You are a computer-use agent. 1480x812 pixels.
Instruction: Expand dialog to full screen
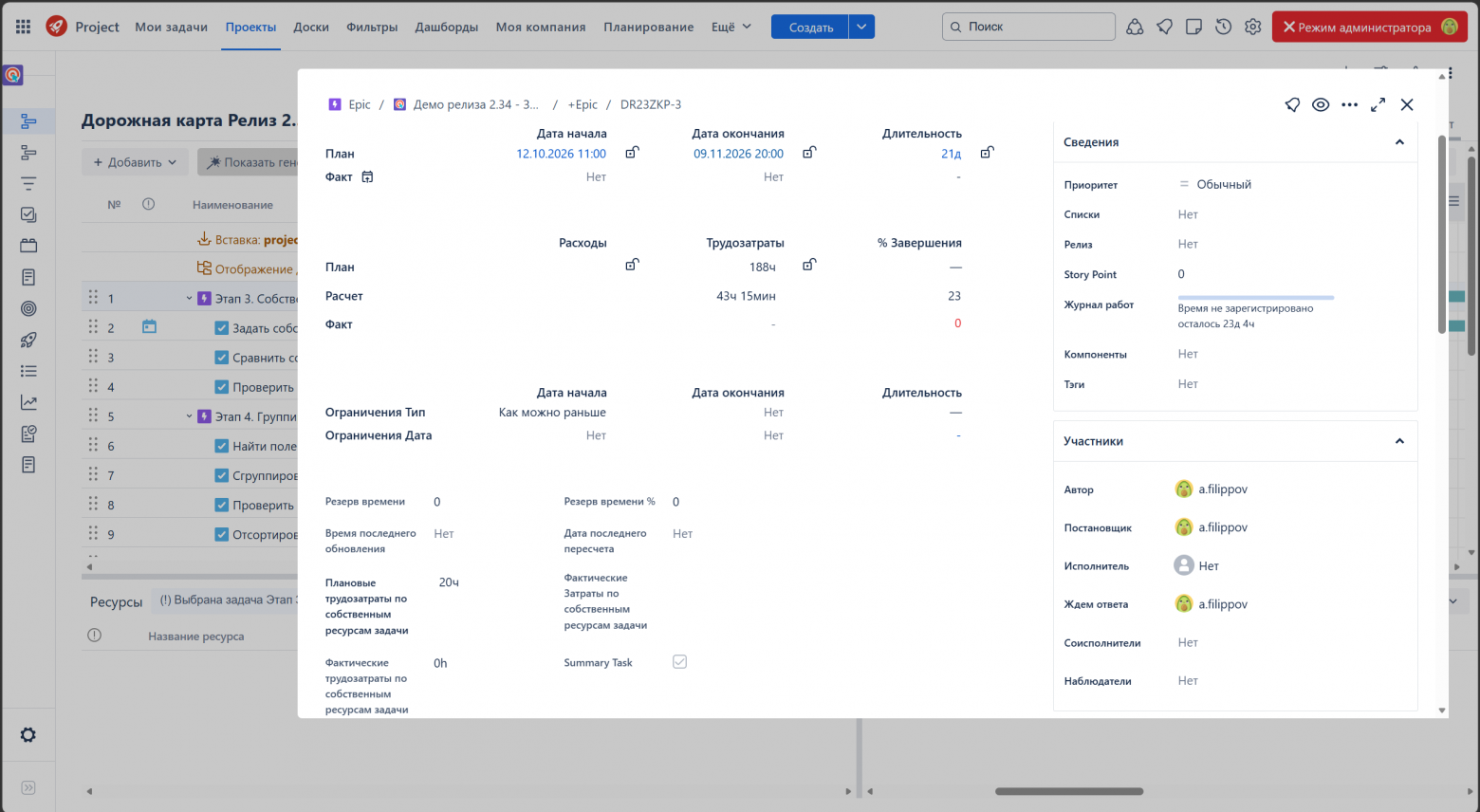pos(1378,104)
